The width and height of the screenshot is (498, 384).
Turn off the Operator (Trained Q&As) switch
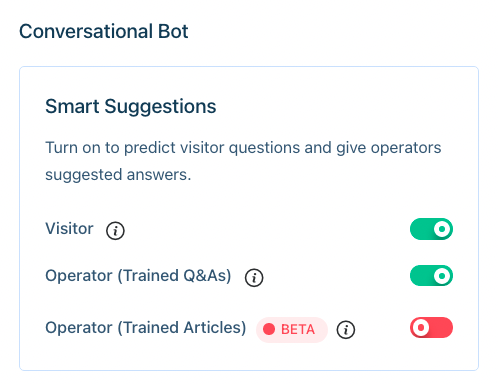coord(431,276)
